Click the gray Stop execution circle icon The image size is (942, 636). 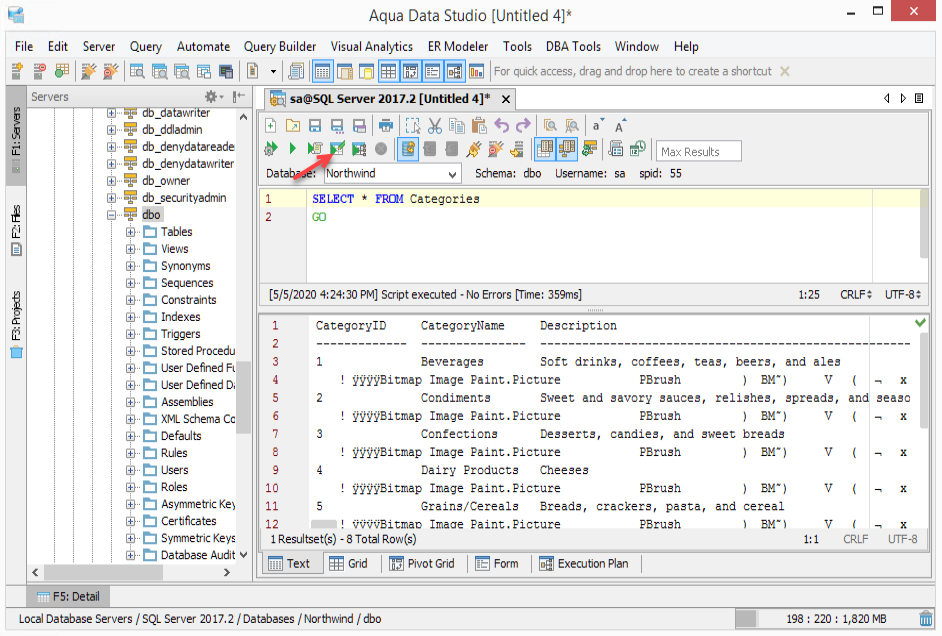click(x=381, y=149)
